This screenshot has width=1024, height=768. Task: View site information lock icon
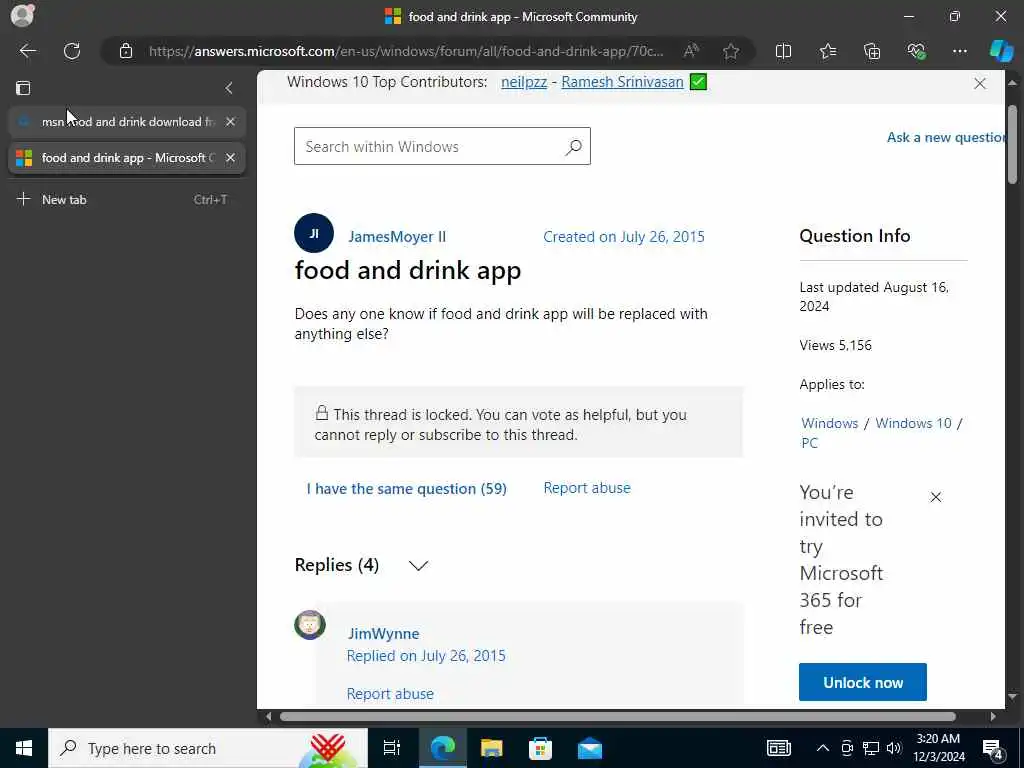(126, 51)
